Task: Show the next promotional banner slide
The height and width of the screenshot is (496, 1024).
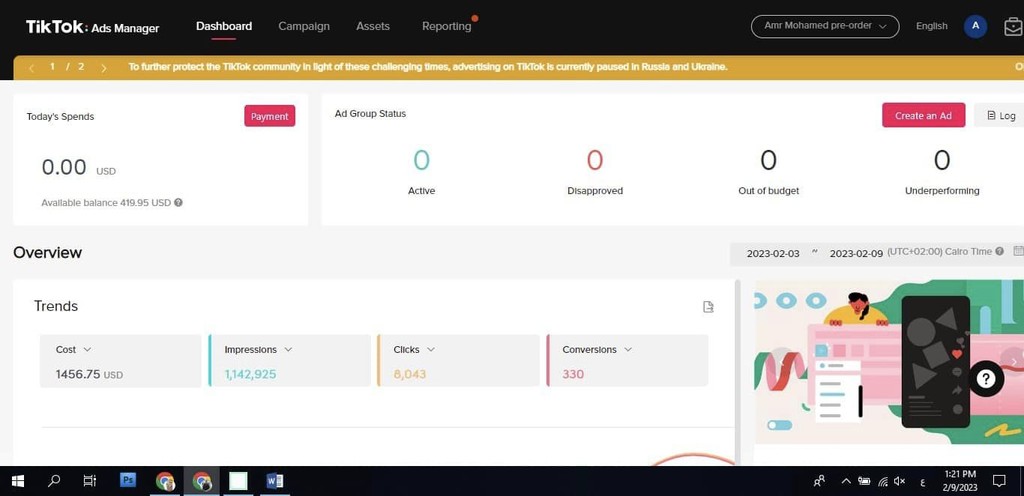Action: pyautogui.click(x=1014, y=362)
